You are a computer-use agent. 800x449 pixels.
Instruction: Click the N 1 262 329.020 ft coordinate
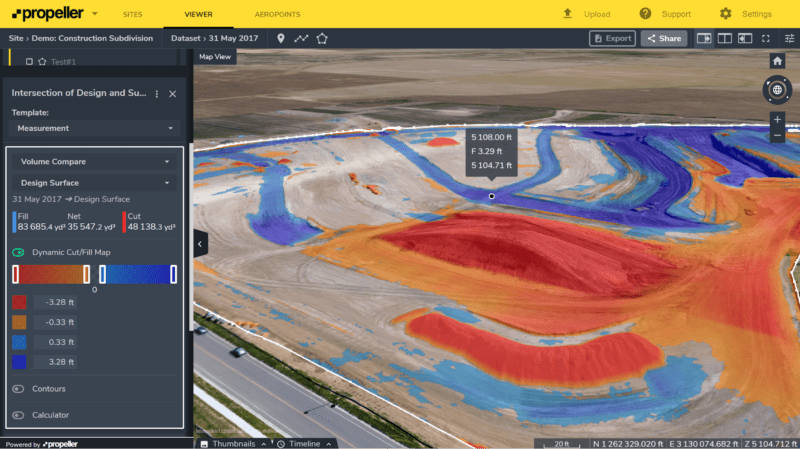click(628, 444)
